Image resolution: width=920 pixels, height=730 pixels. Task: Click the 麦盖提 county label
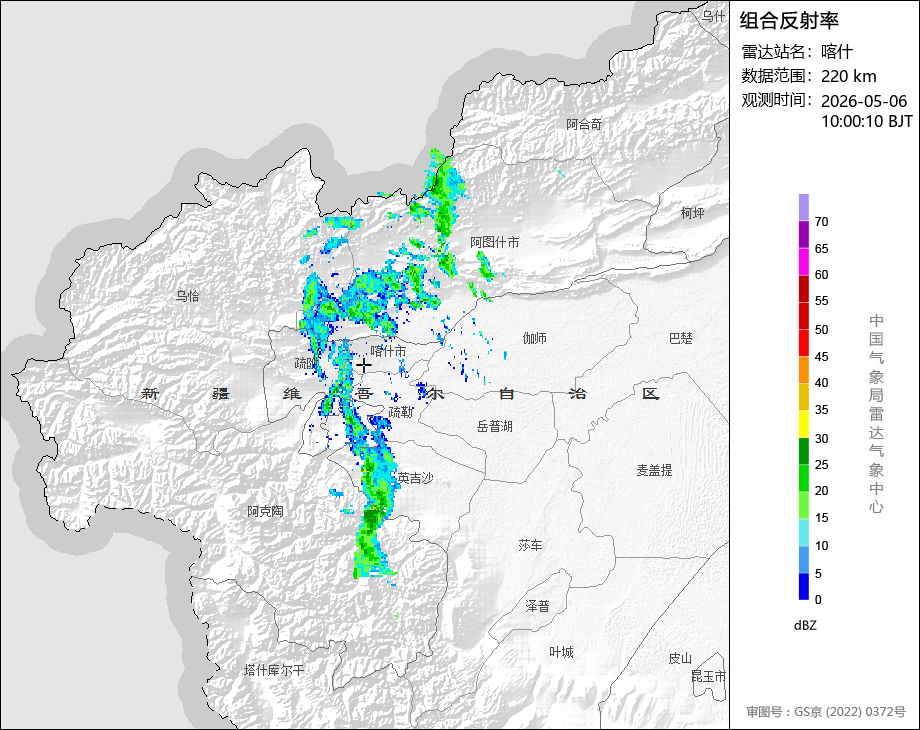(x=654, y=470)
